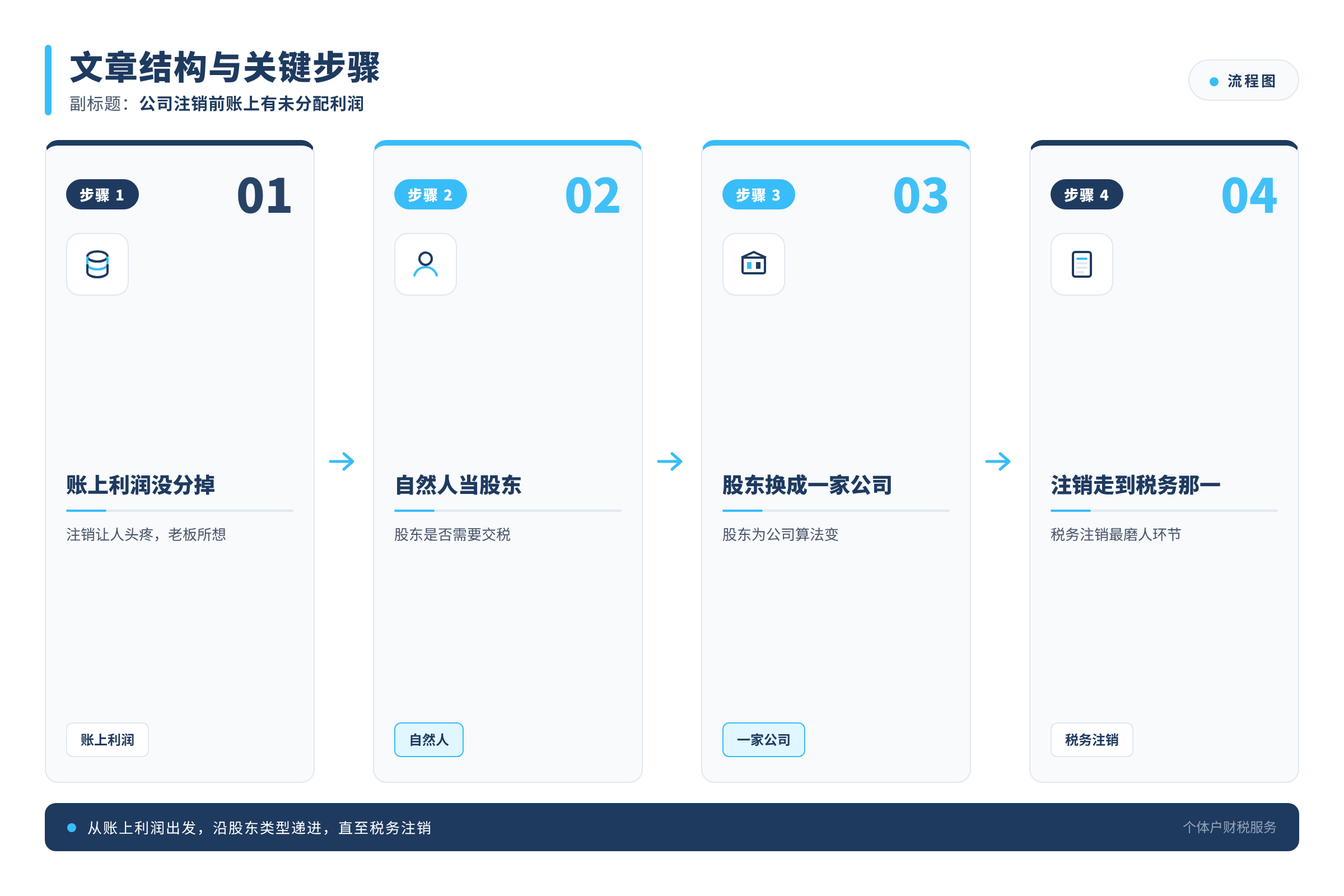Image resolution: width=1344 pixels, height=896 pixels.
Task: Click the 一家公司 tag
Action: tap(763, 739)
